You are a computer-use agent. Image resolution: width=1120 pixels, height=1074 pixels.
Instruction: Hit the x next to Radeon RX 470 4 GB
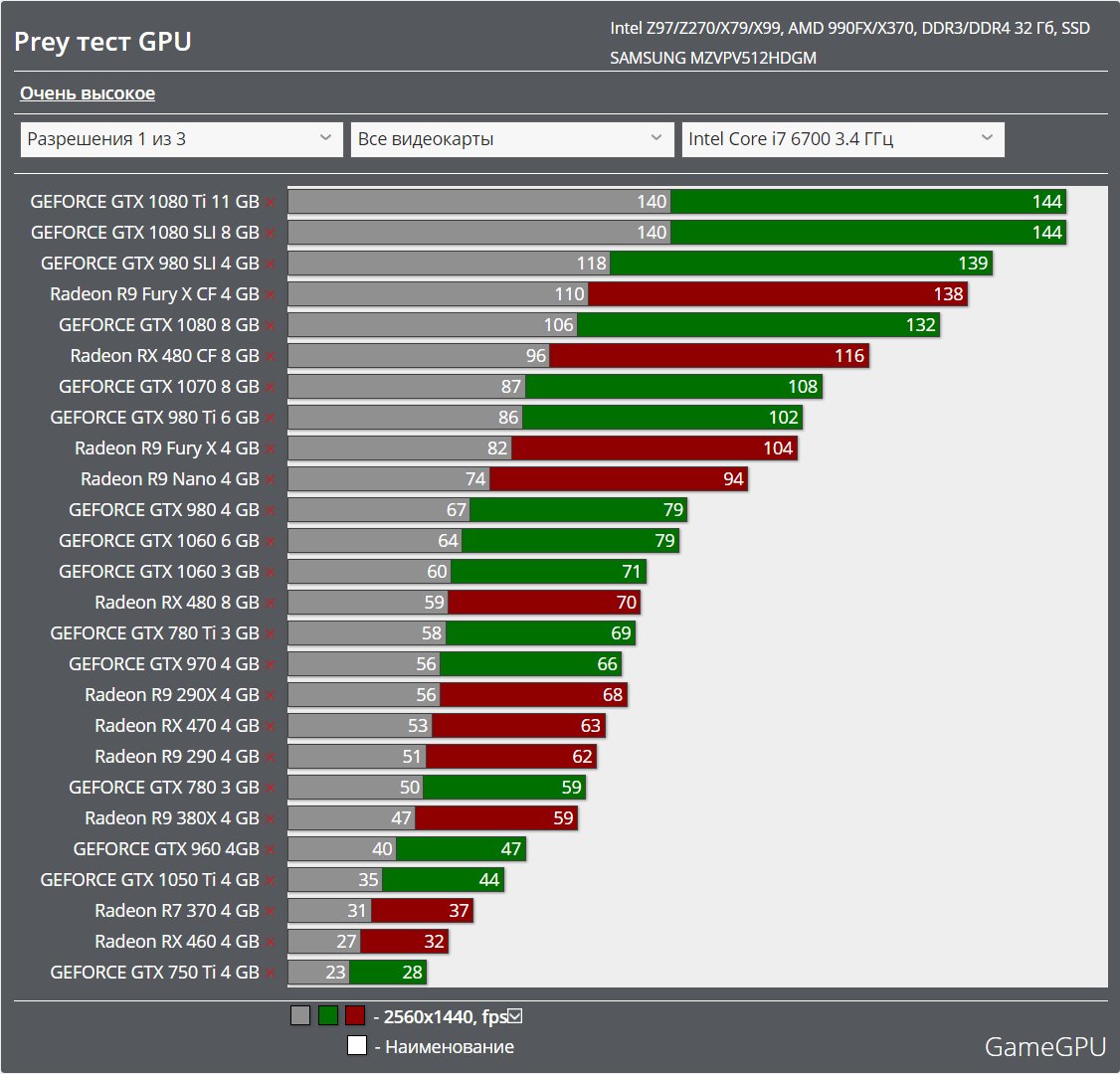click(270, 726)
